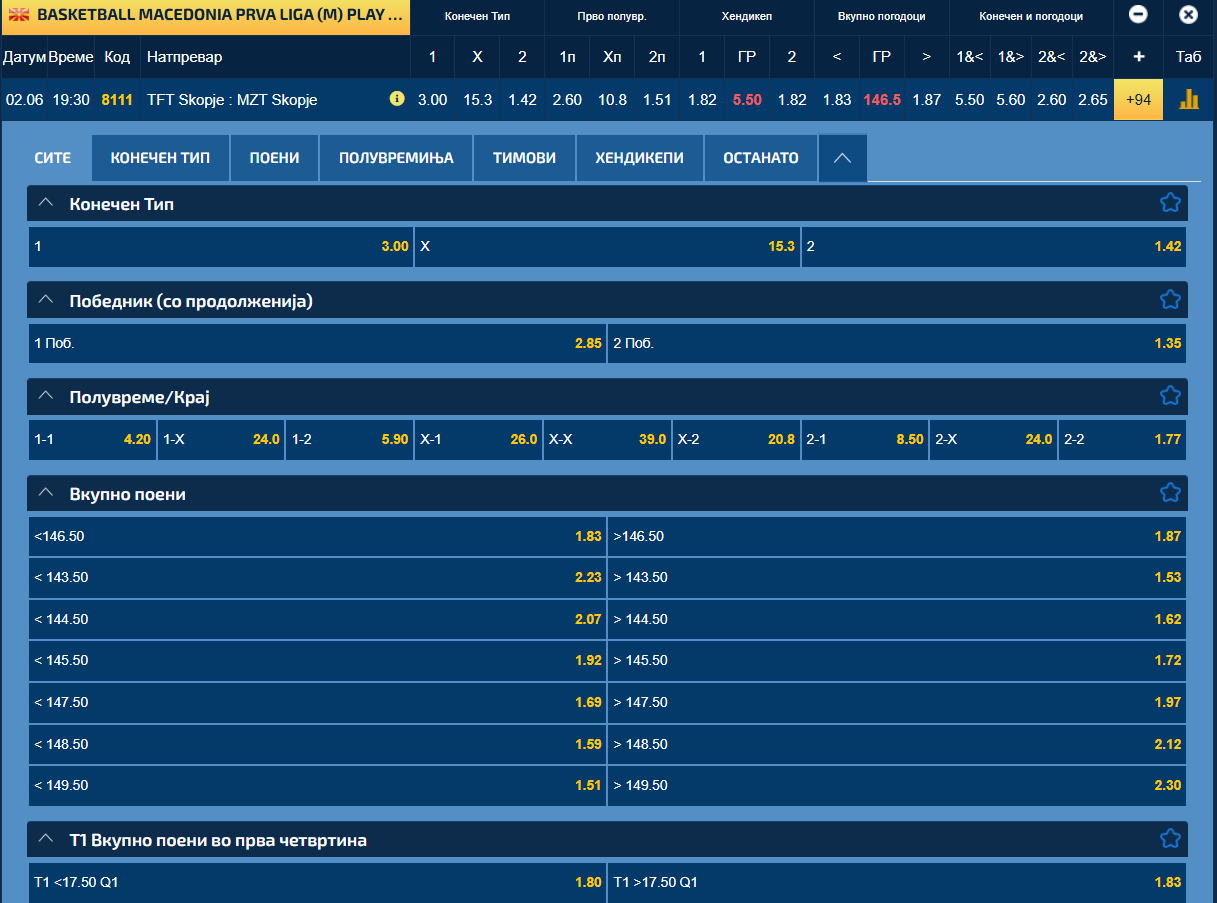Click first-half 1п odds 2.60 in match row
The image size is (1217, 903).
[567, 99]
